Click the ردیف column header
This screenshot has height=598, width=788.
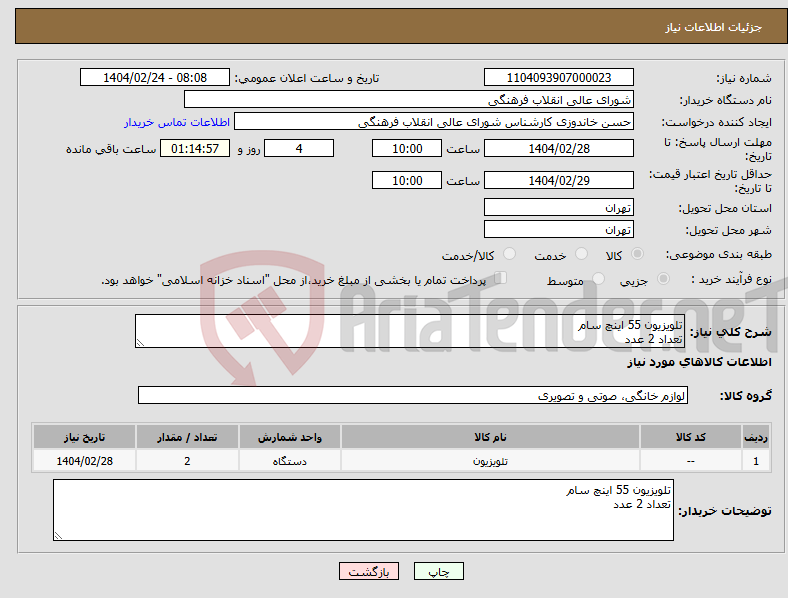pos(756,437)
